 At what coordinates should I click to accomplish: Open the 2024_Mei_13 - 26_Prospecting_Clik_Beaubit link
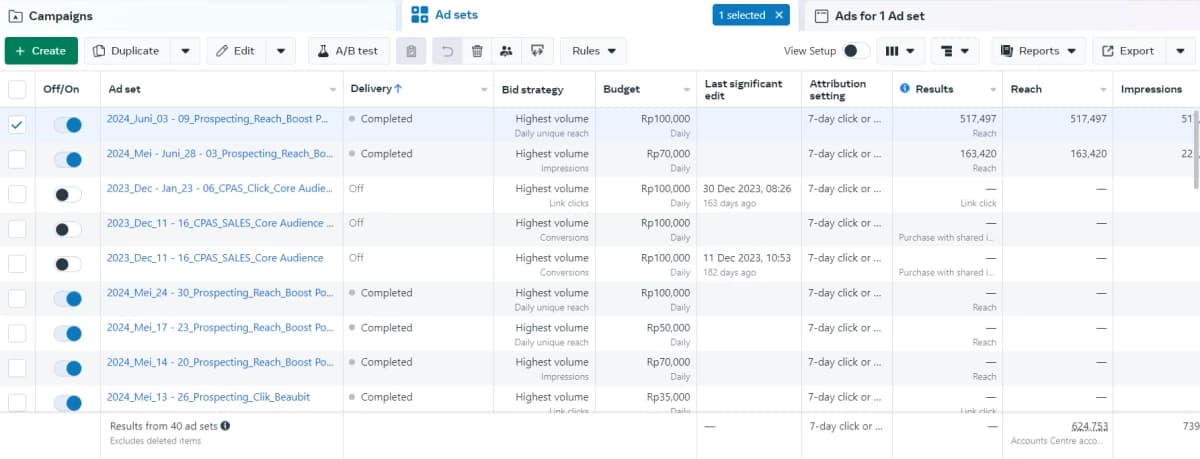coord(210,397)
